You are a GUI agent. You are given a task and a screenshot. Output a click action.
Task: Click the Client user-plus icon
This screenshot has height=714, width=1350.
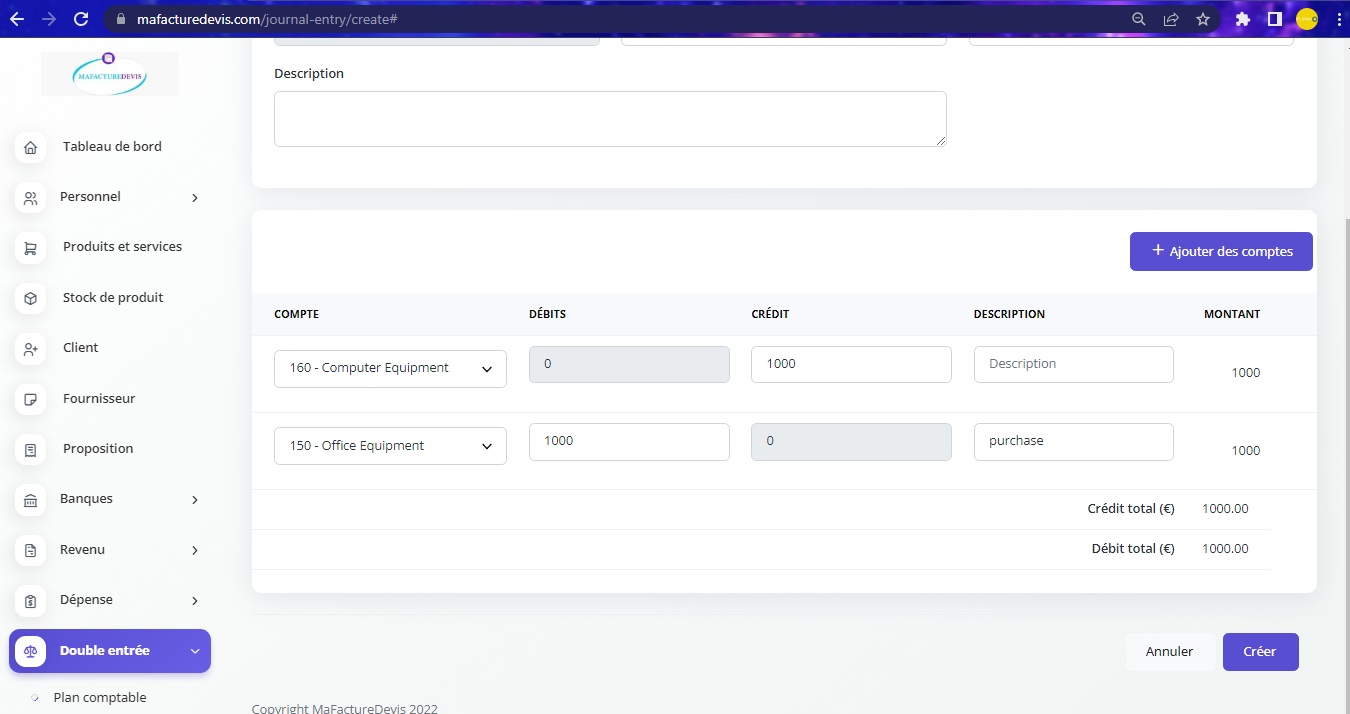pos(30,349)
